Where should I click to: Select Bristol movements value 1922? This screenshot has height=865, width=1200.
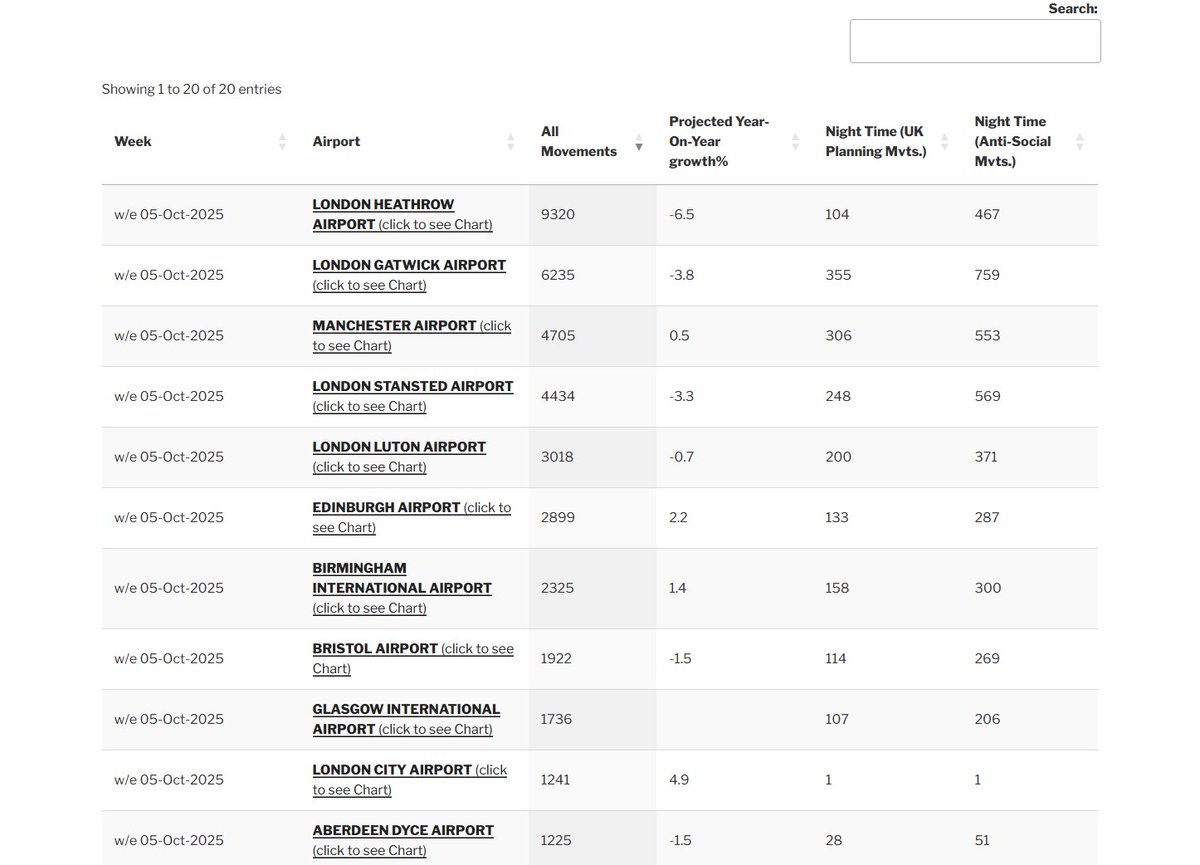click(557, 658)
